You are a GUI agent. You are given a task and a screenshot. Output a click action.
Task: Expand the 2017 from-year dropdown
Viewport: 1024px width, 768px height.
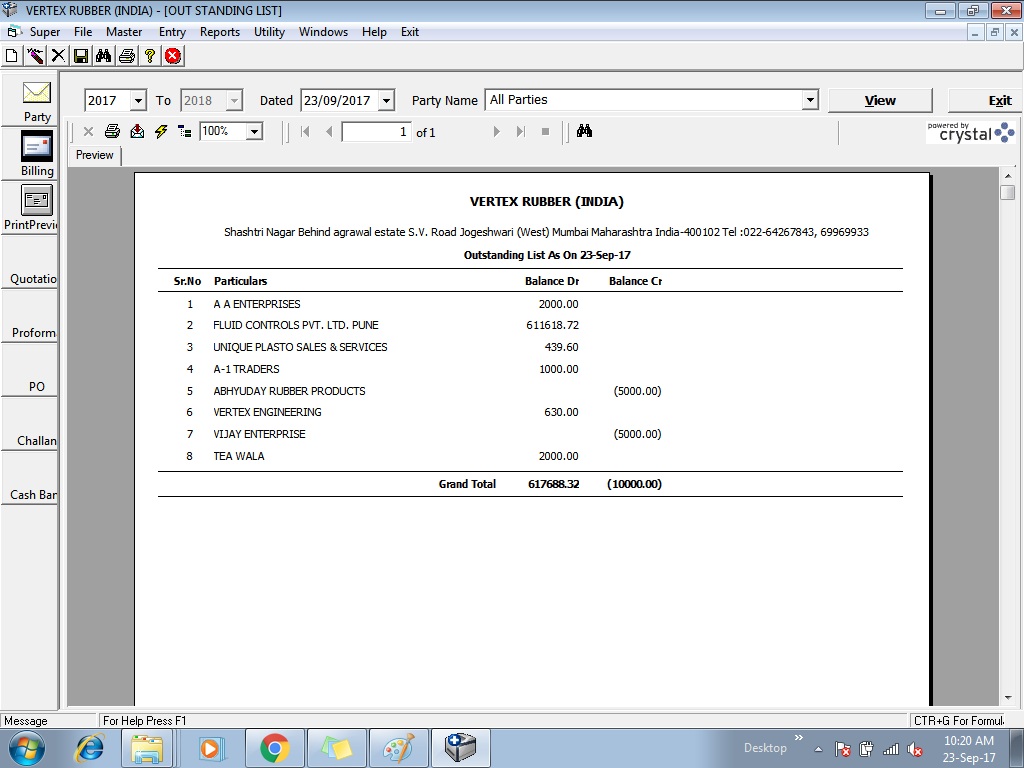[138, 101]
